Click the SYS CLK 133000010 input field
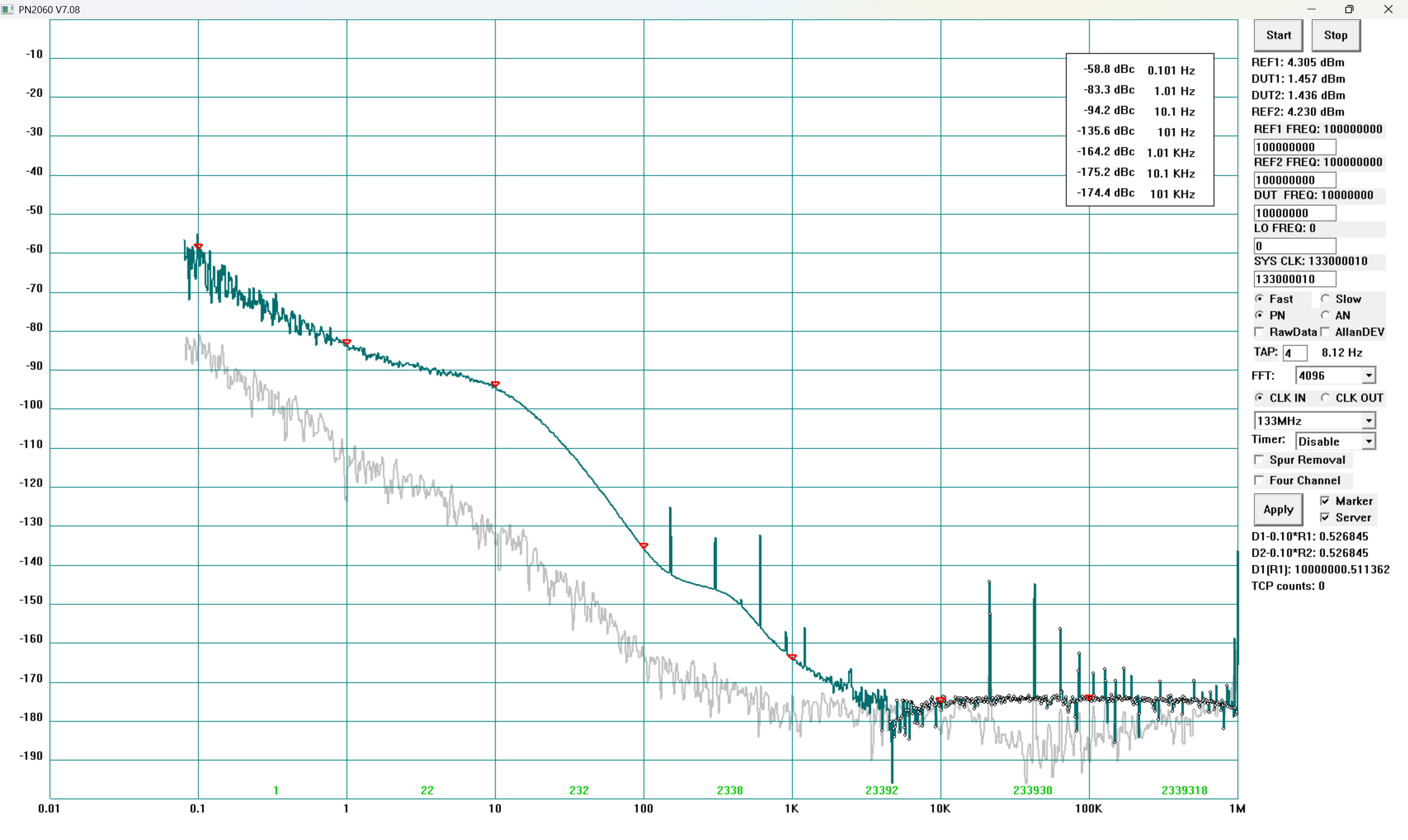This screenshot has height=840, width=1408. tap(1294, 279)
